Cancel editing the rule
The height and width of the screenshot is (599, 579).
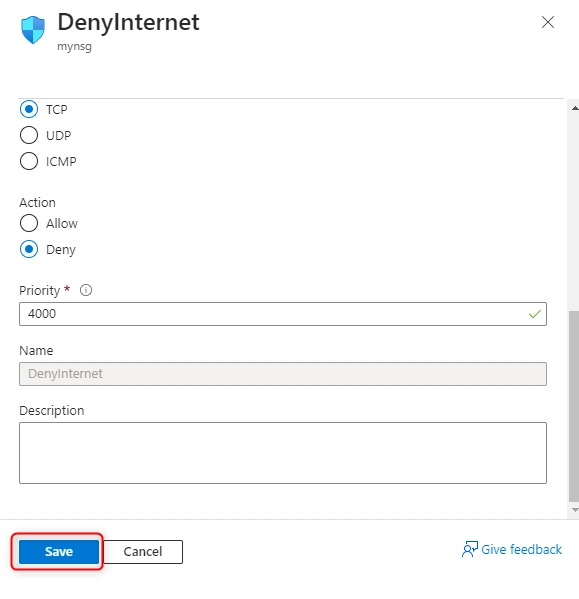coord(143,551)
